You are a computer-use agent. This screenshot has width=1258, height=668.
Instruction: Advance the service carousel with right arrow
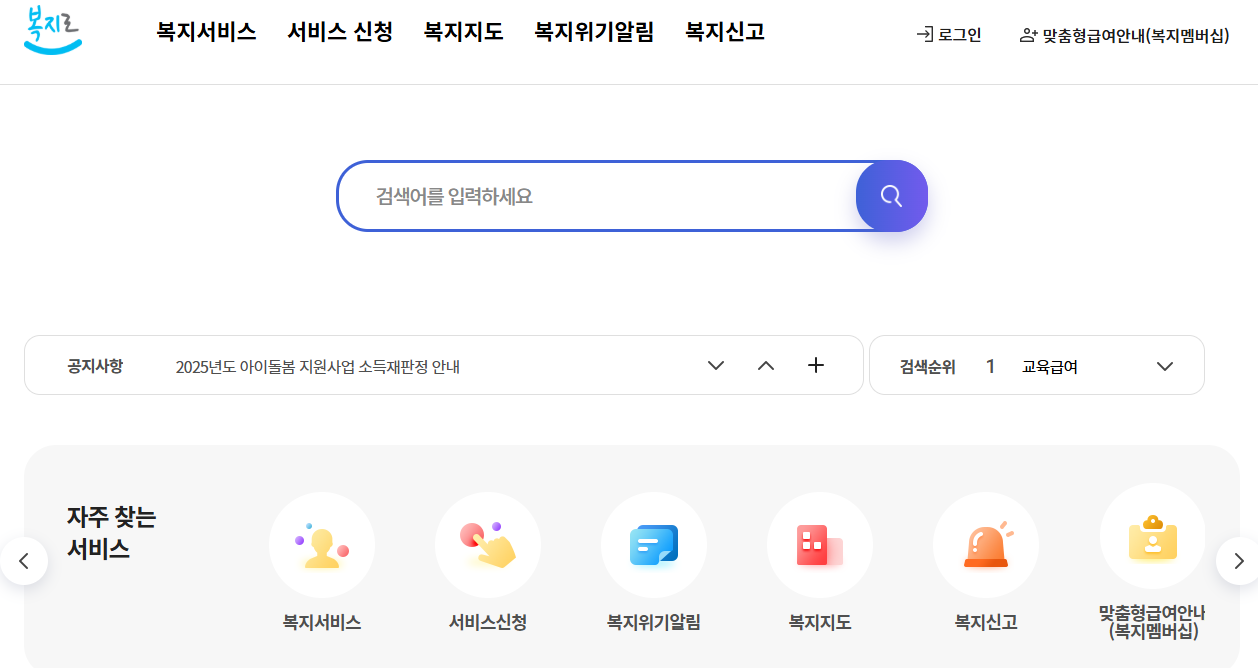[1238, 561]
